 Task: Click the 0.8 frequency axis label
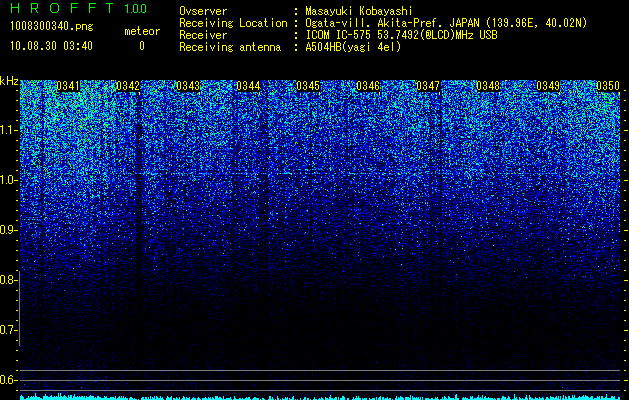pyautogui.click(x=8, y=280)
